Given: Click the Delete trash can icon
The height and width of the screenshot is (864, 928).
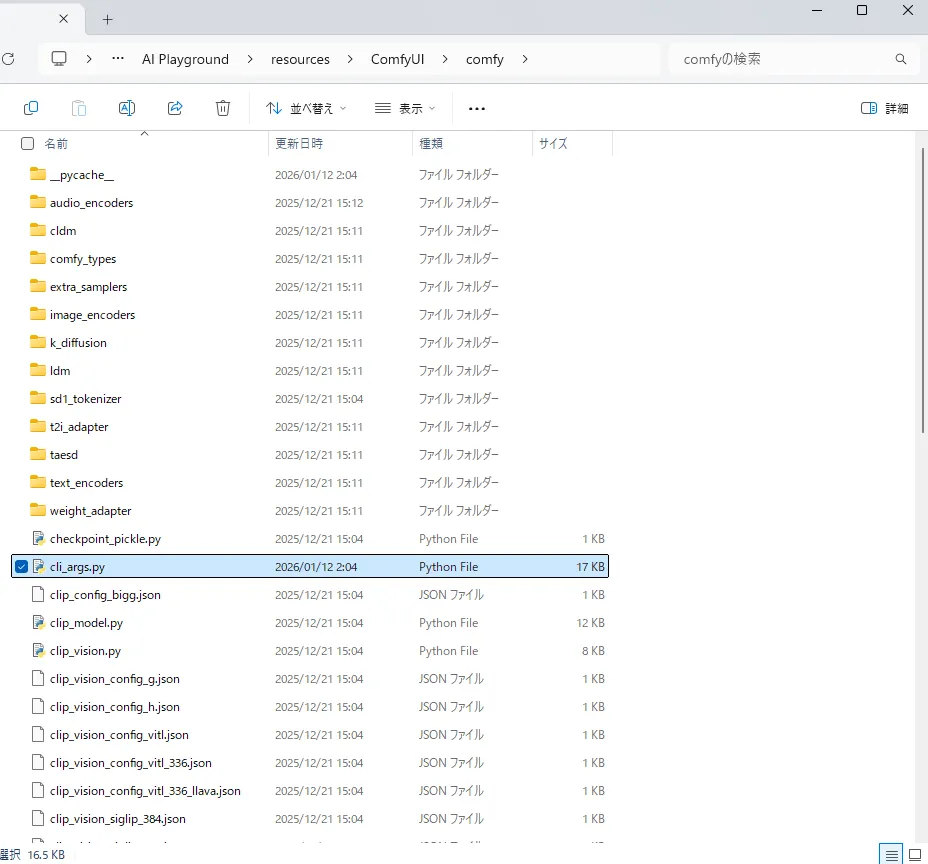Looking at the screenshot, I should point(223,108).
